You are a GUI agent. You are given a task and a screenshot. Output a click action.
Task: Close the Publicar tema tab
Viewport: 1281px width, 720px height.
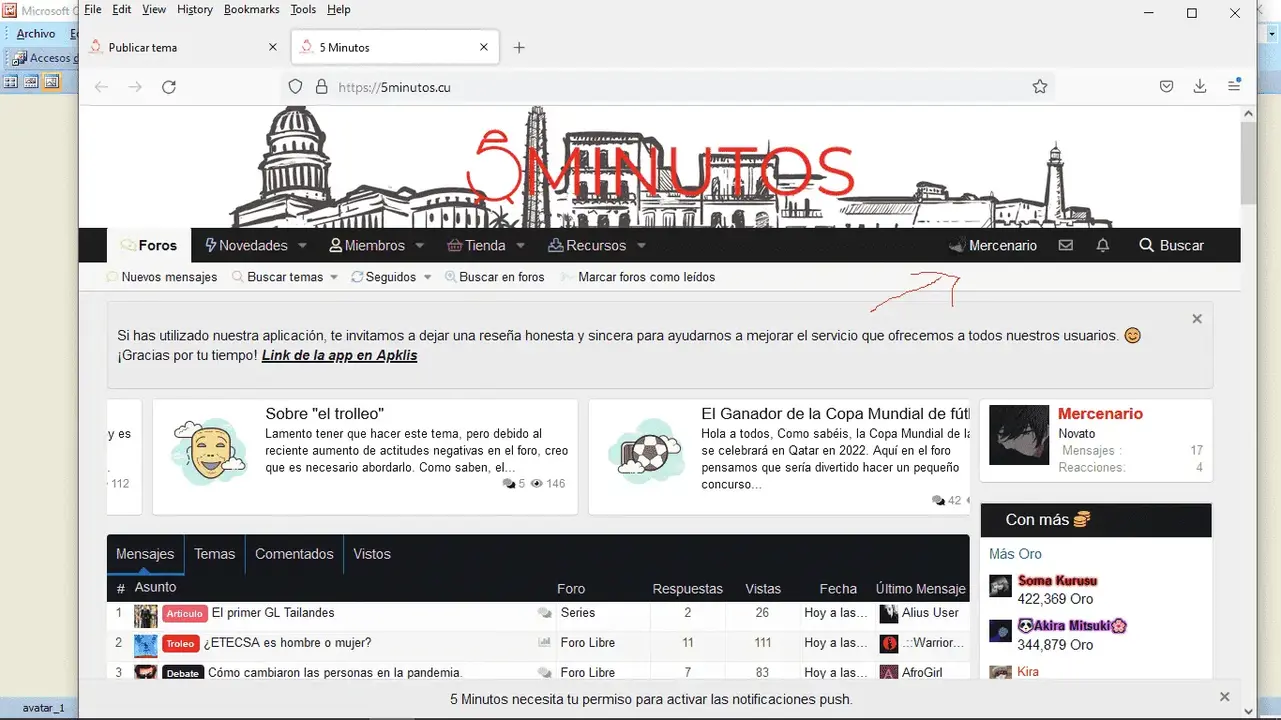pos(273,47)
